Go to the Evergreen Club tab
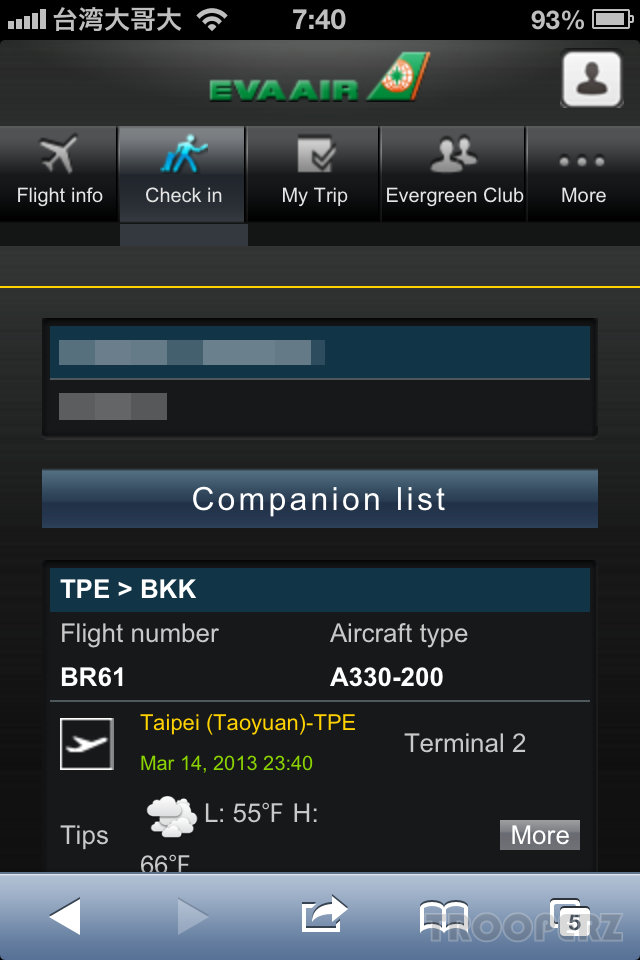The image size is (640, 960). click(x=454, y=173)
